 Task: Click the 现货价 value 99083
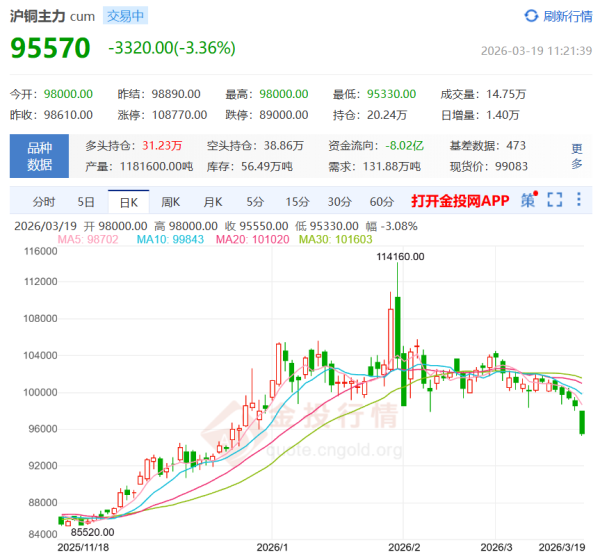(512, 166)
